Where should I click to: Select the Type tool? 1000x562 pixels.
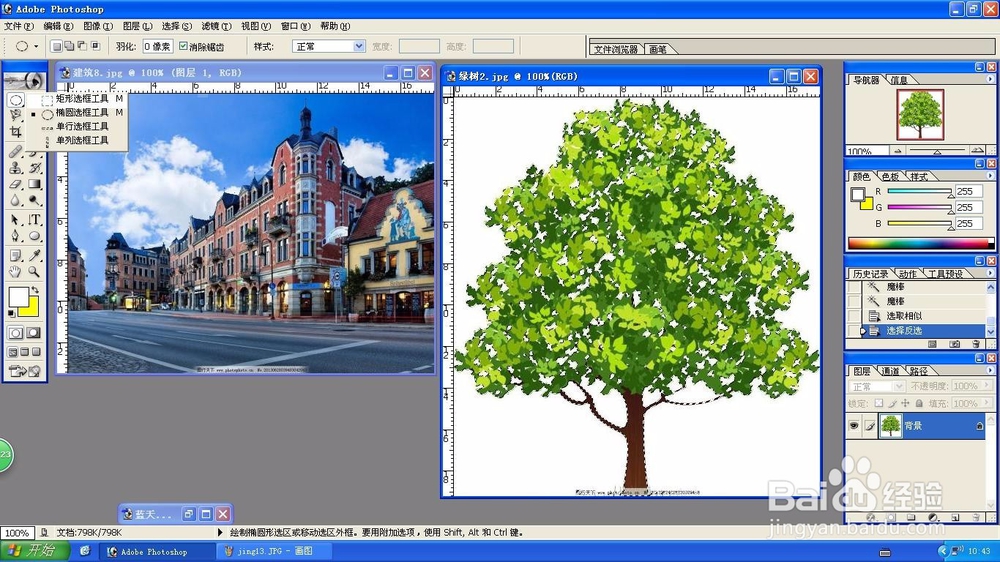[34, 219]
